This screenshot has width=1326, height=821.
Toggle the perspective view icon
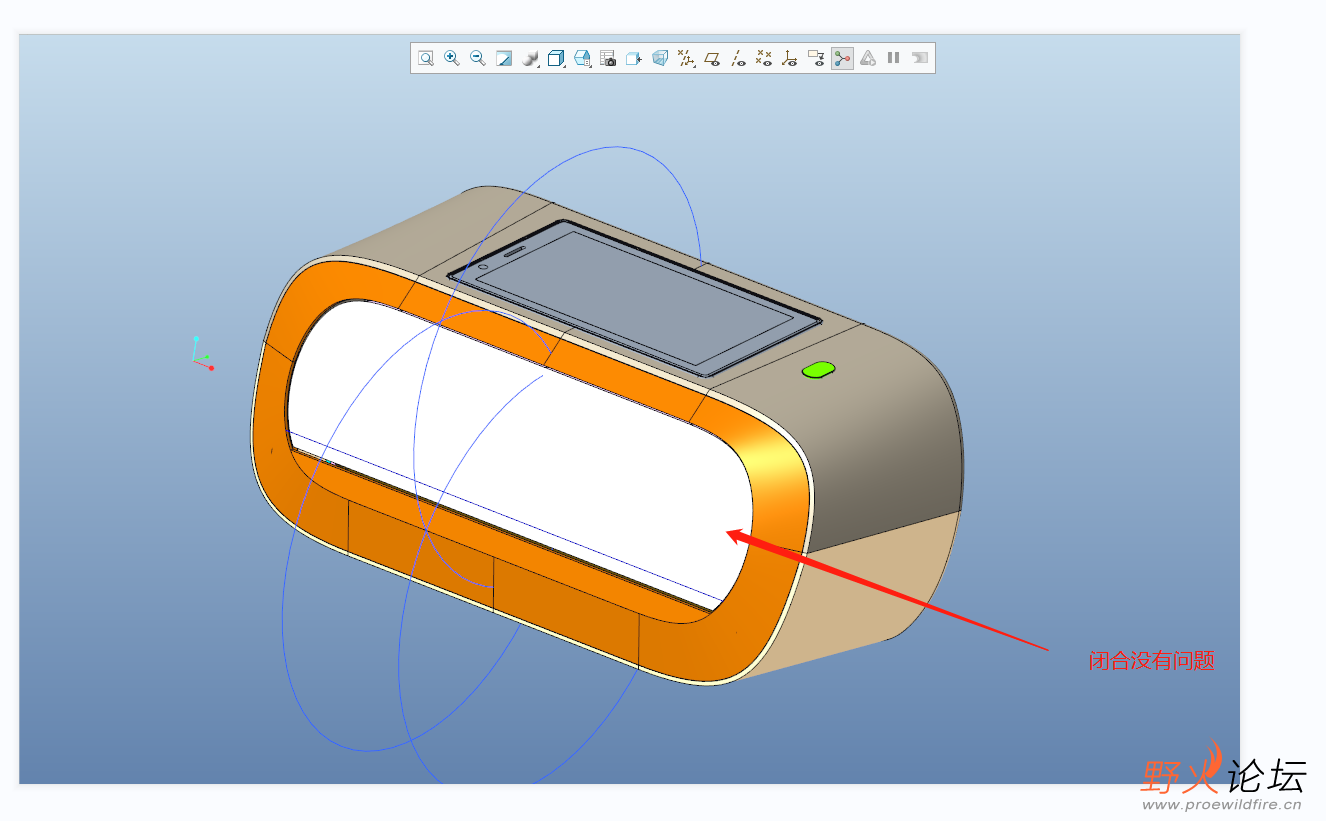point(660,58)
